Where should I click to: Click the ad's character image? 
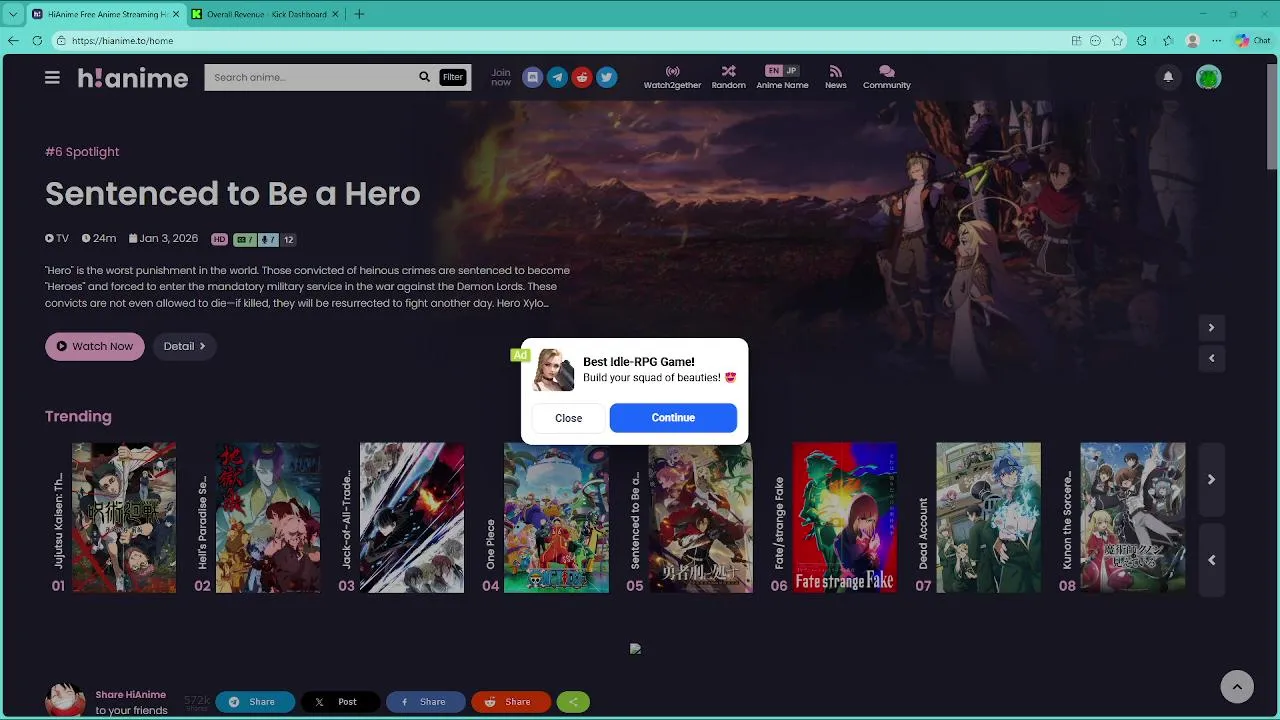pyautogui.click(x=553, y=370)
